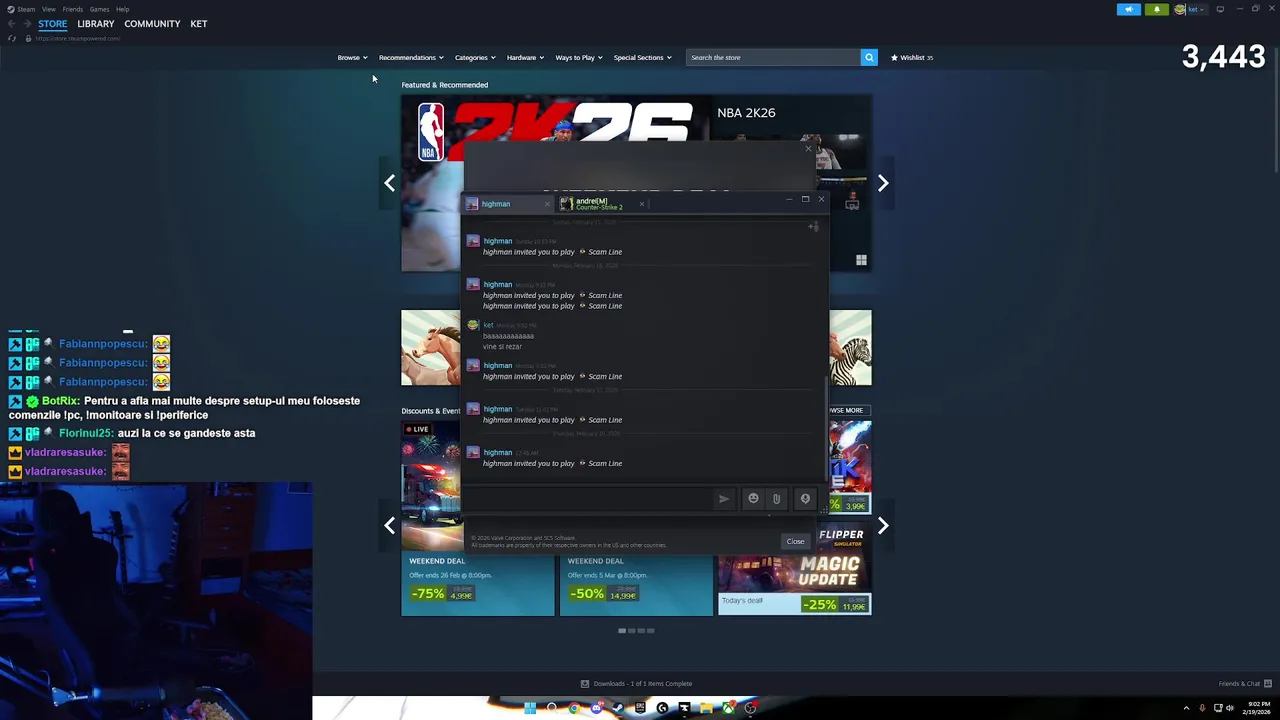Click the attachment upload icon in chat
This screenshot has height=720, width=1280.
[x=776, y=498]
